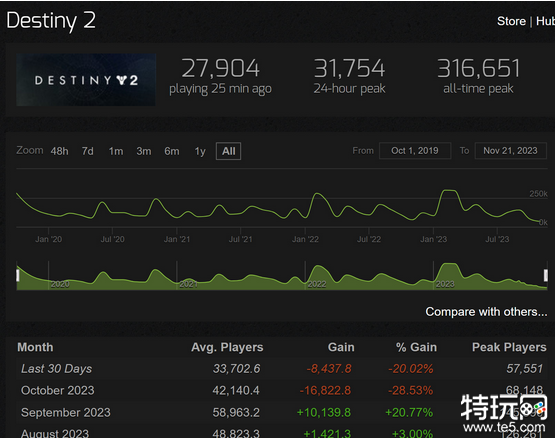Click the 57,551 peak players value
The image size is (555, 439).
pos(525,369)
